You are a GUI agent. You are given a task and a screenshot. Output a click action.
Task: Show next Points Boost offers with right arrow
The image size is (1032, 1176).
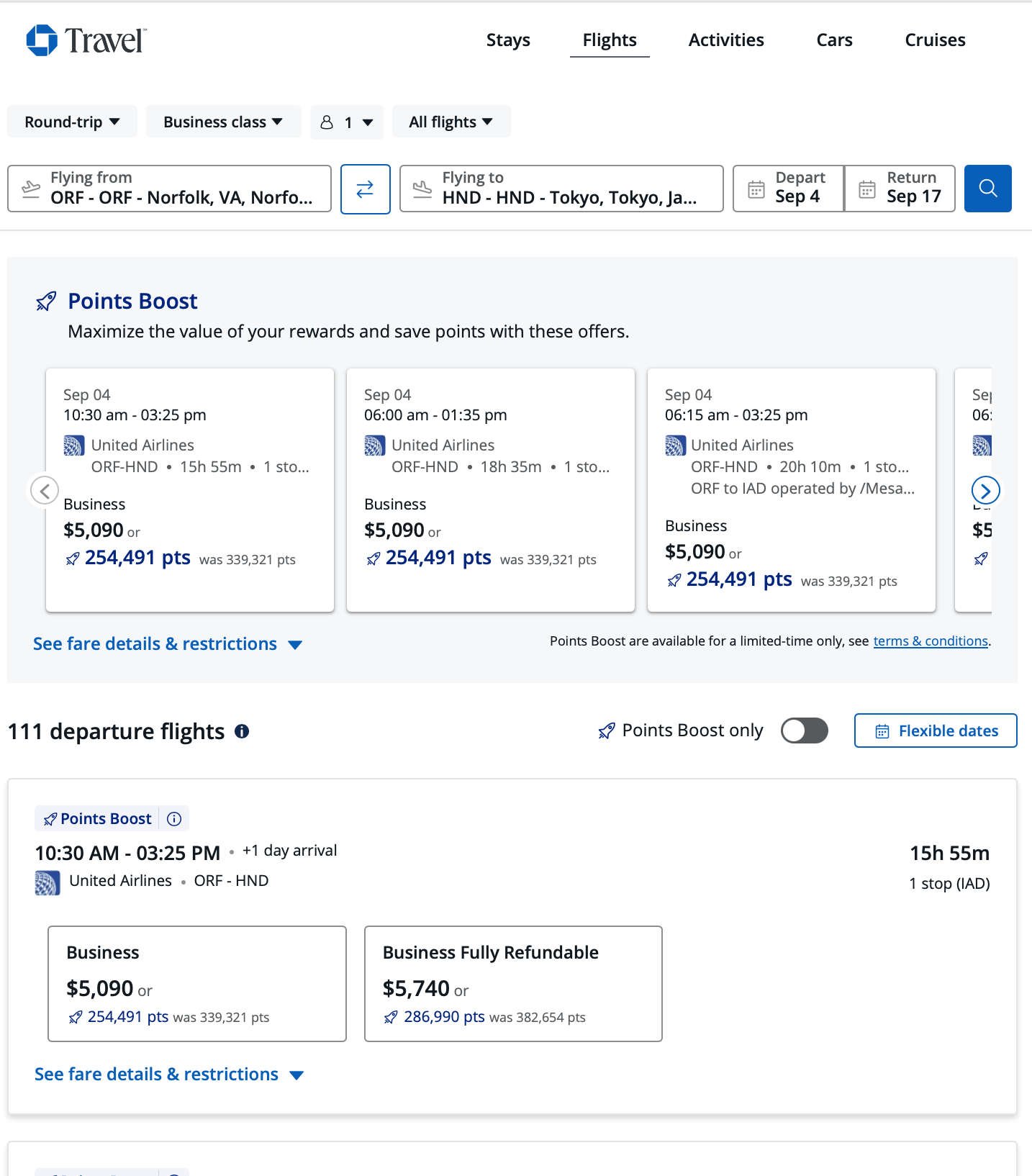985,491
